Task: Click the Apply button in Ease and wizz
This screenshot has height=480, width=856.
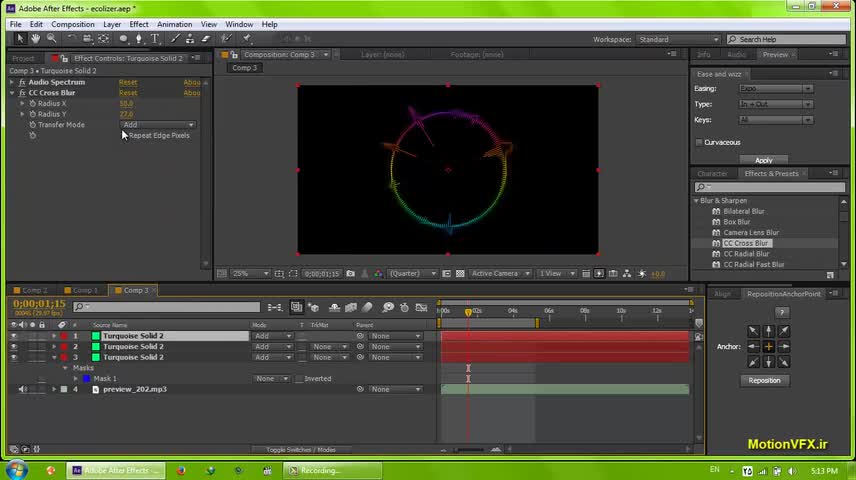Action: pos(764,160)
